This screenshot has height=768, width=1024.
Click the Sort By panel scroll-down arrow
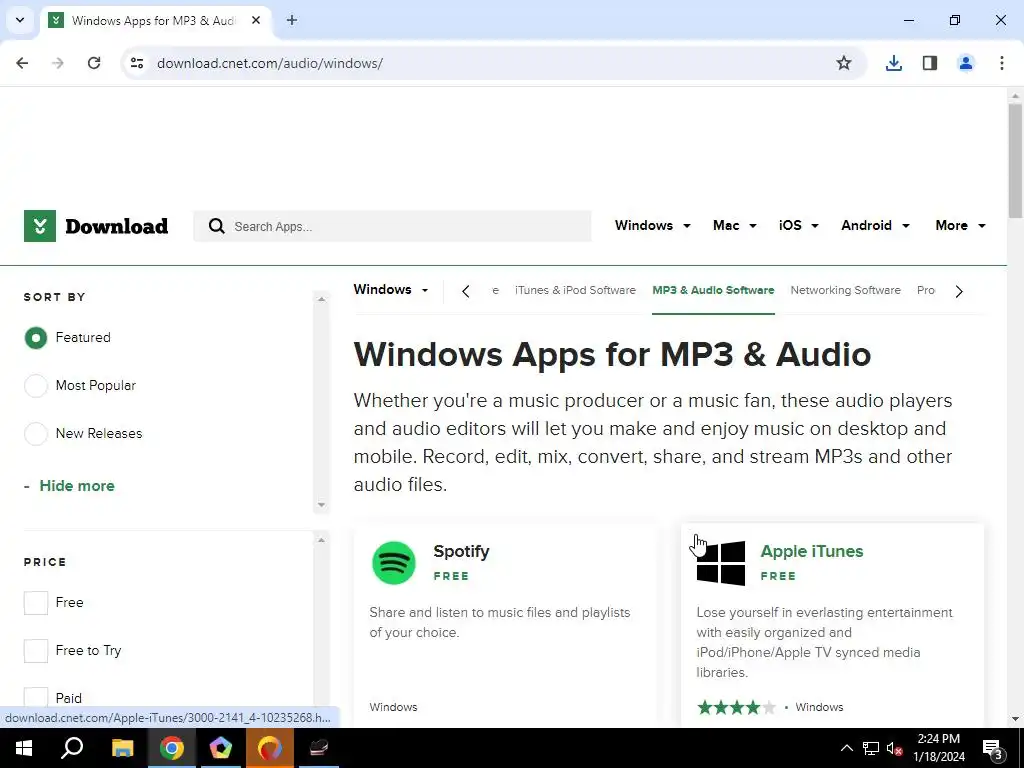[321, 505]
